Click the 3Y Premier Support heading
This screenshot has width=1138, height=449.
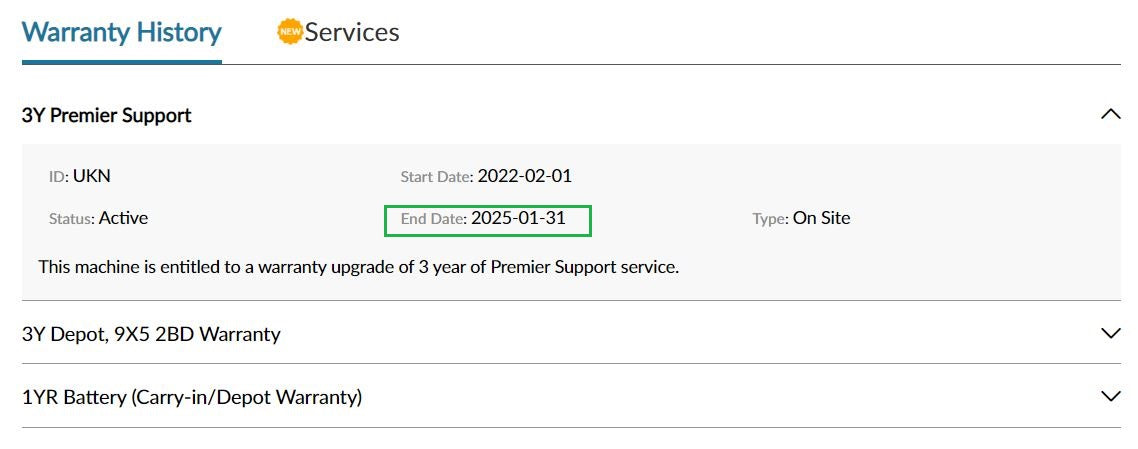[106, 115]
